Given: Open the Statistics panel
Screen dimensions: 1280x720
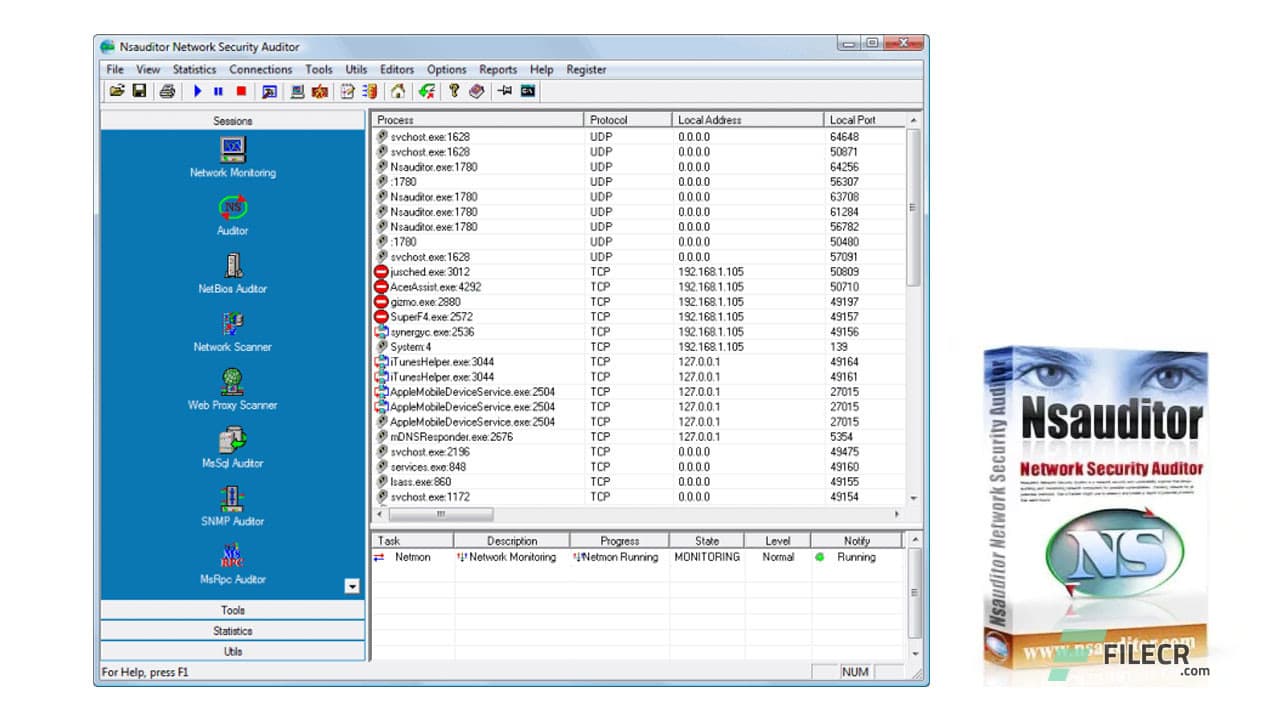Looking at the screenshot, I should 232,630.
